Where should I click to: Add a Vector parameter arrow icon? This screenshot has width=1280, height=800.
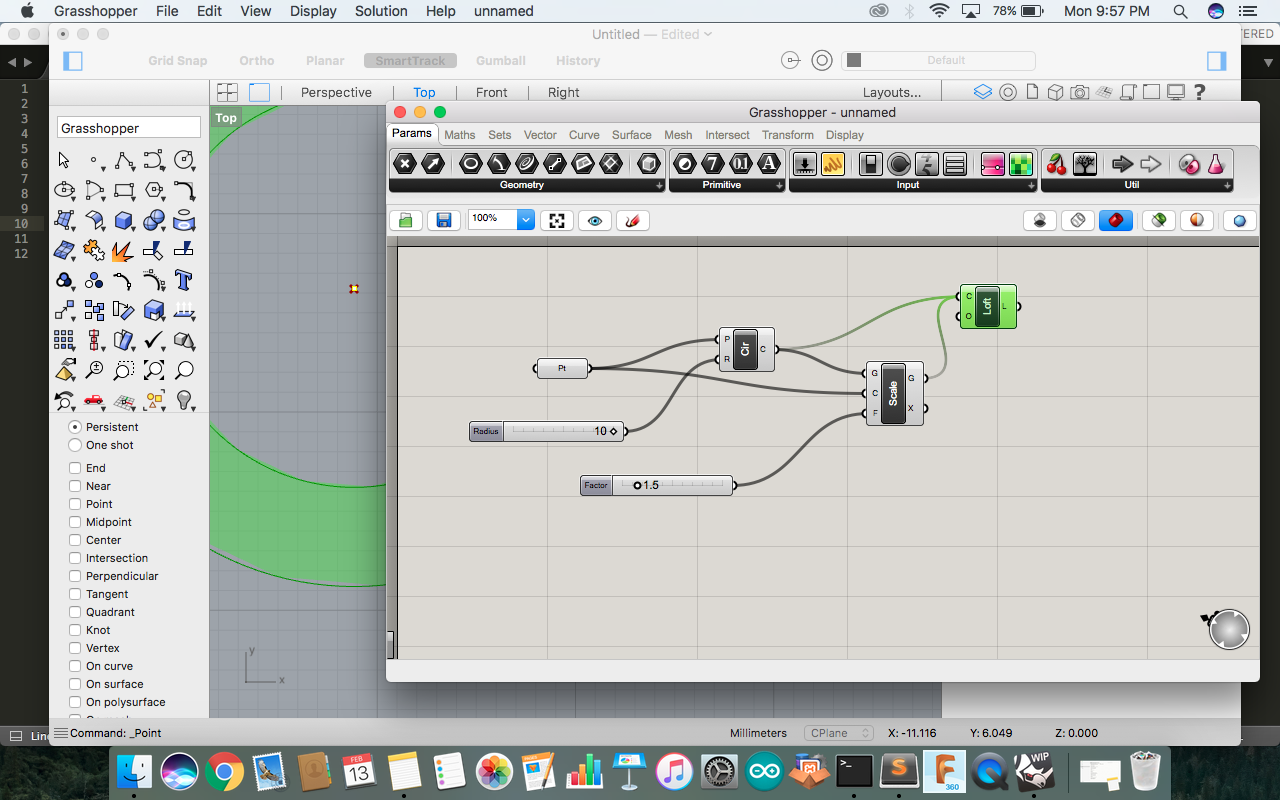coord(432,164)
